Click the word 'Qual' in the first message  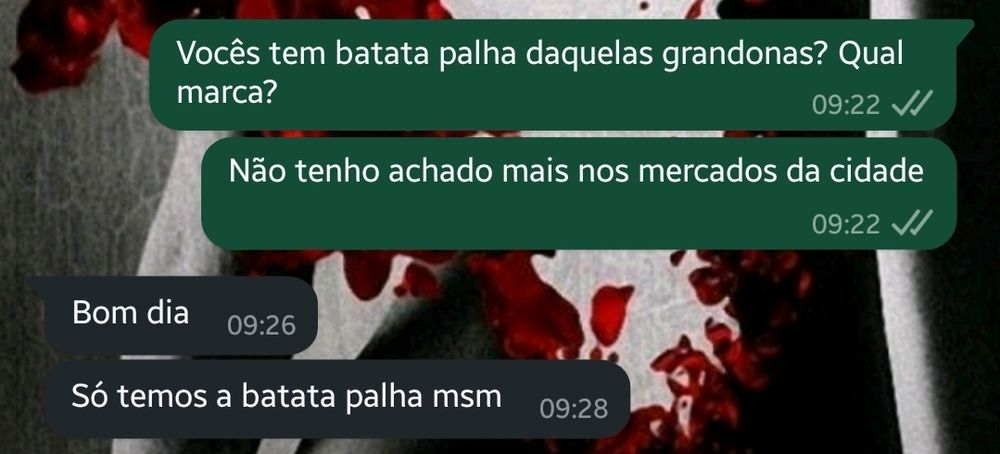[871, 55]
